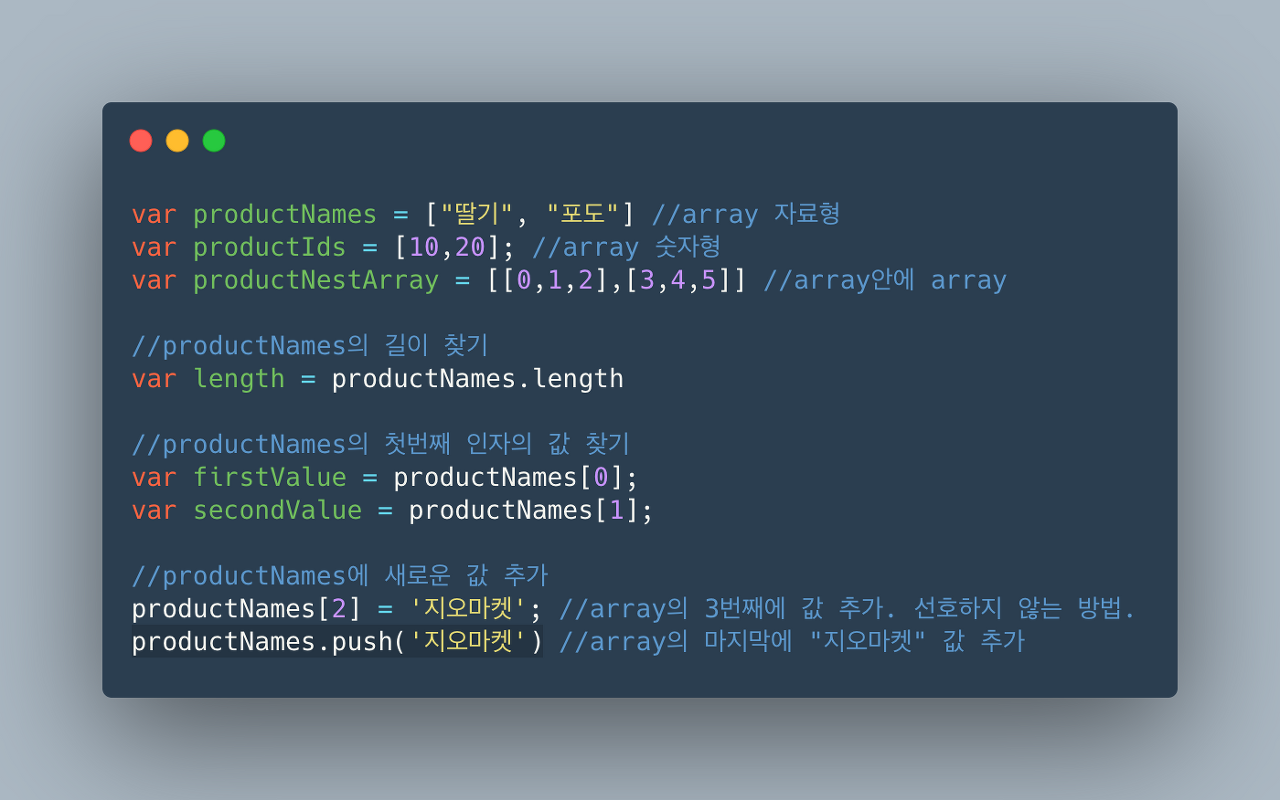Select the inner array [0,1,2]
The width and height of the screenshot is (1280, 800).
555,280
